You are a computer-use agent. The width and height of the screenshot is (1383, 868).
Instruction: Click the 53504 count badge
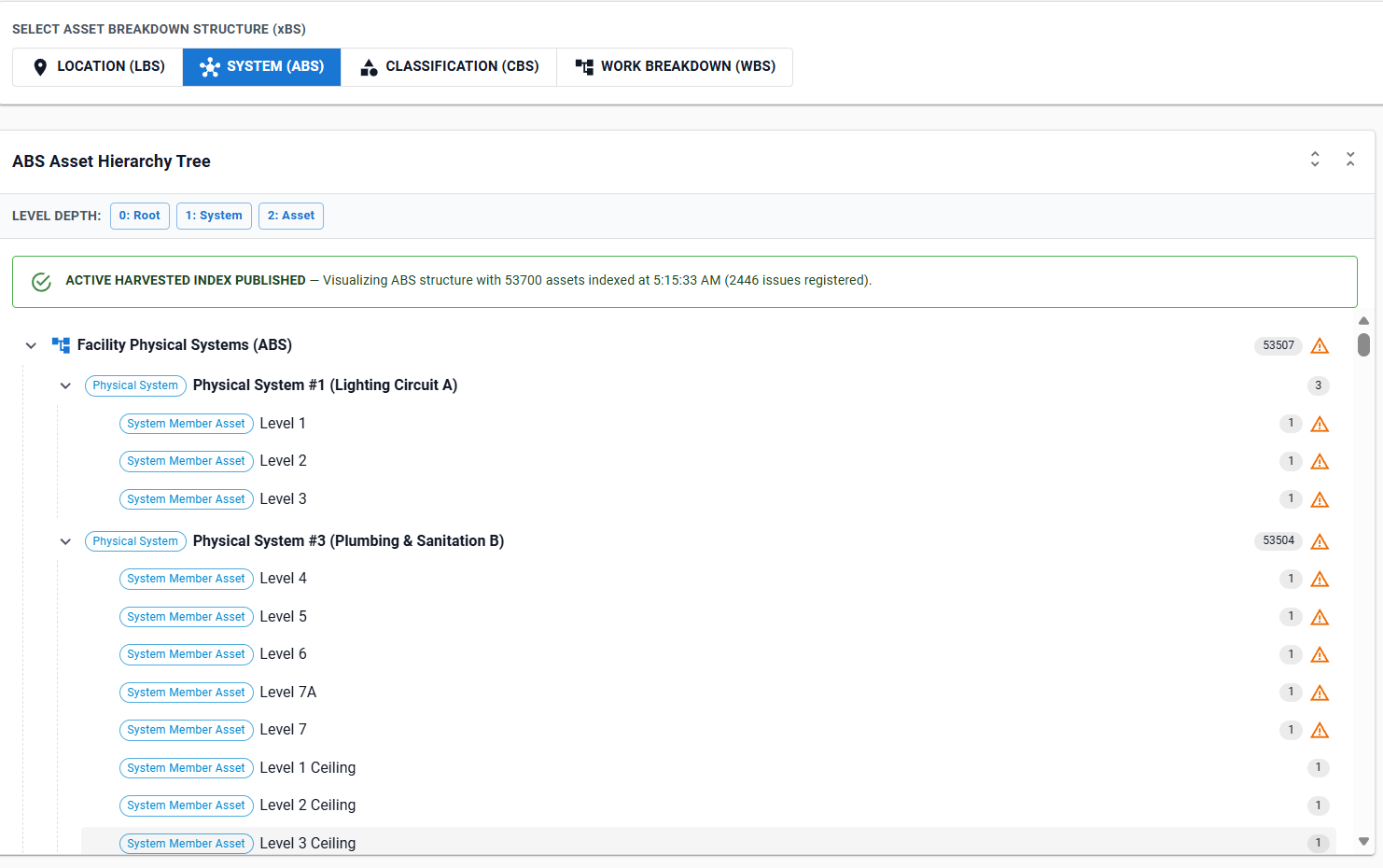coord(1278,540)
